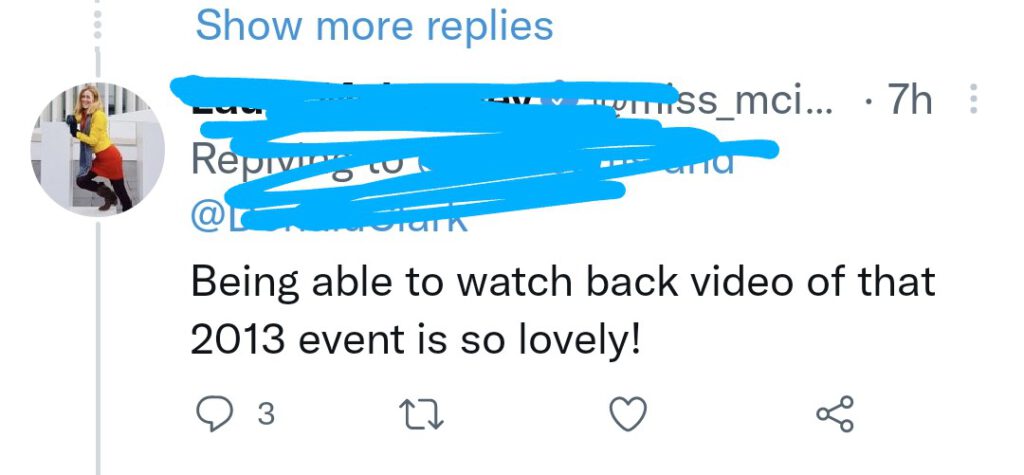Share the tweet using the share icon
Viewport: 1024px width, 475px height.
(835, 414)
